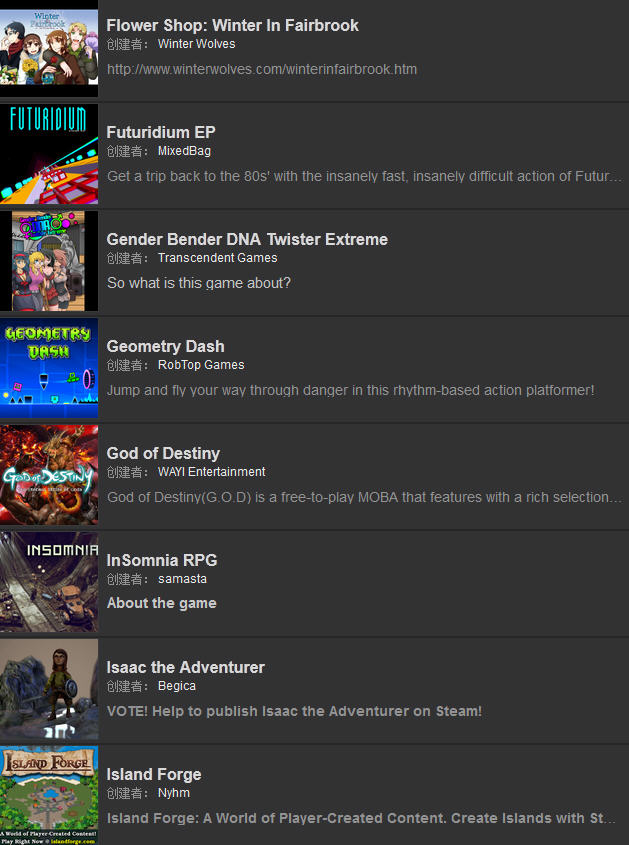Open the Geometry Dash thumbnail image
Image resolution: width=629 pixels, height=845 pixels.
49,368
